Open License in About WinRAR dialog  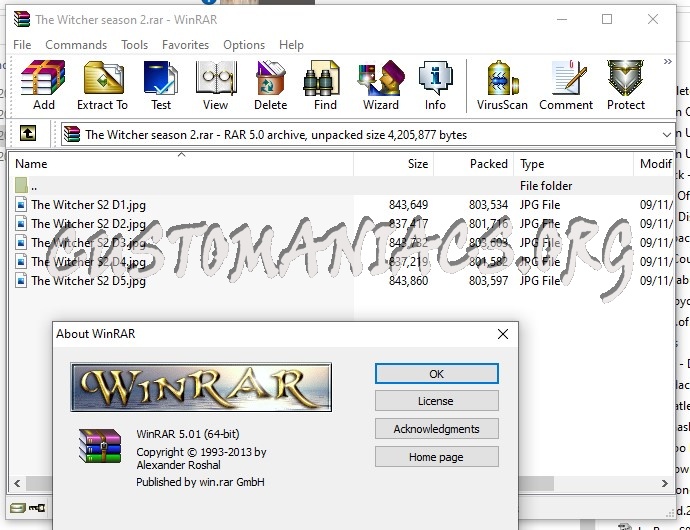pyautogui.click(x=437, y=401)
